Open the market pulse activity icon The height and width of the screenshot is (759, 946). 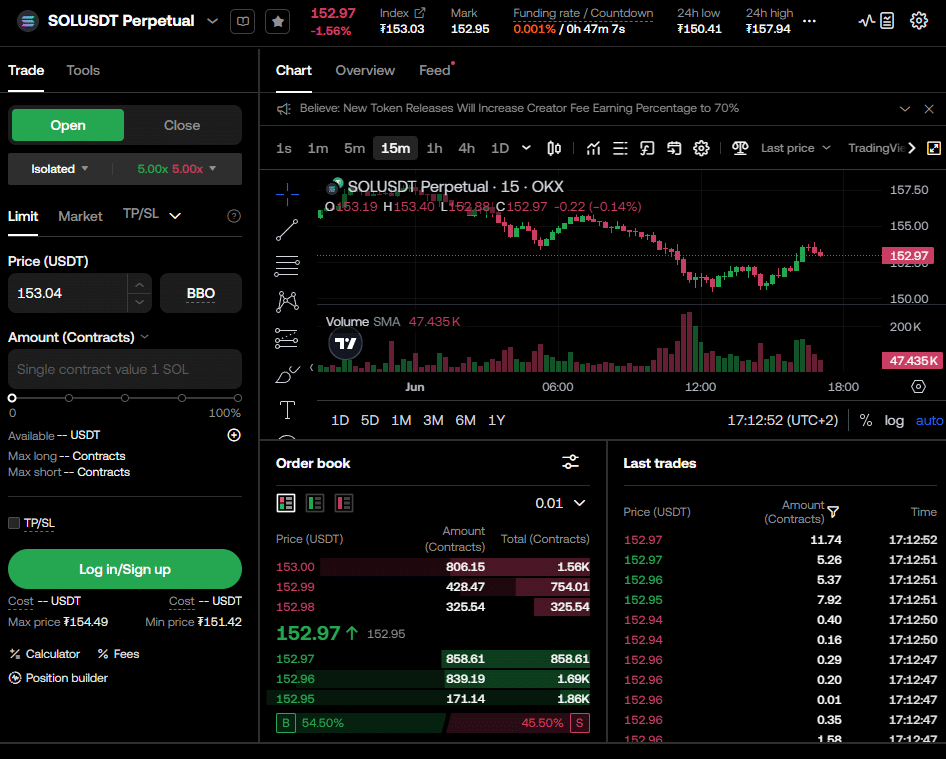coord(867,21)
